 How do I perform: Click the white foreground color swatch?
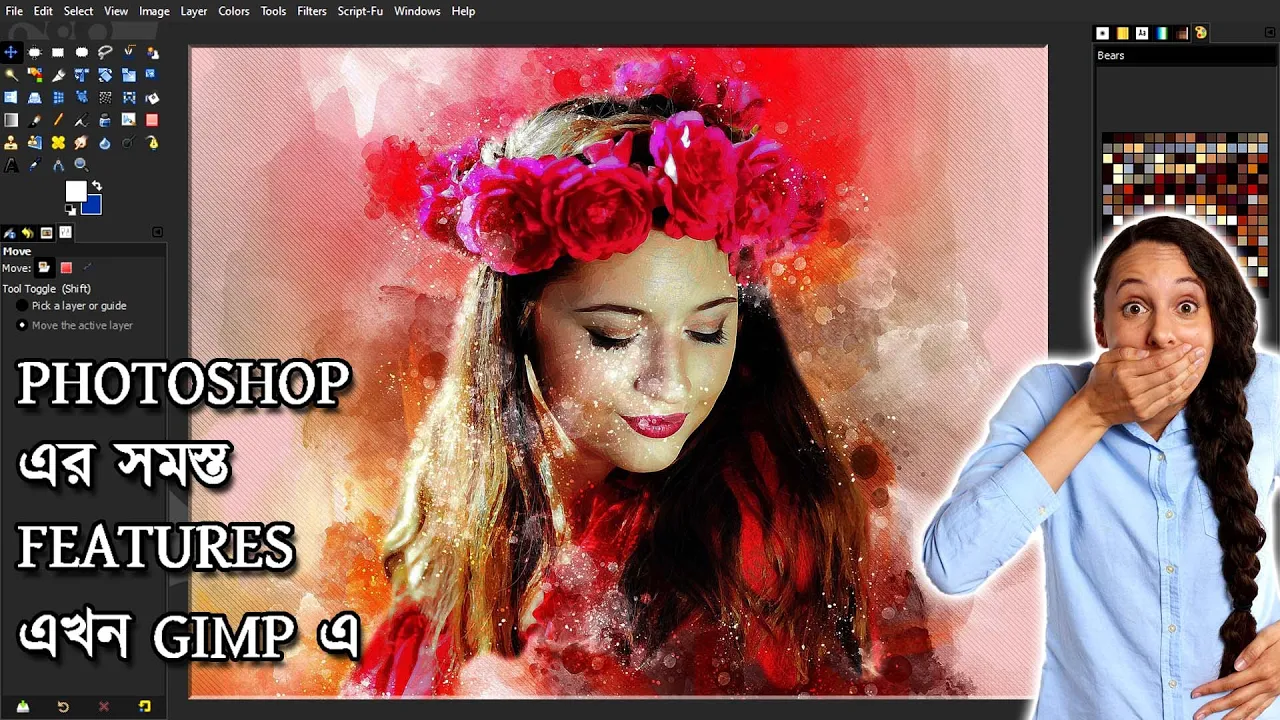point(74,189)
